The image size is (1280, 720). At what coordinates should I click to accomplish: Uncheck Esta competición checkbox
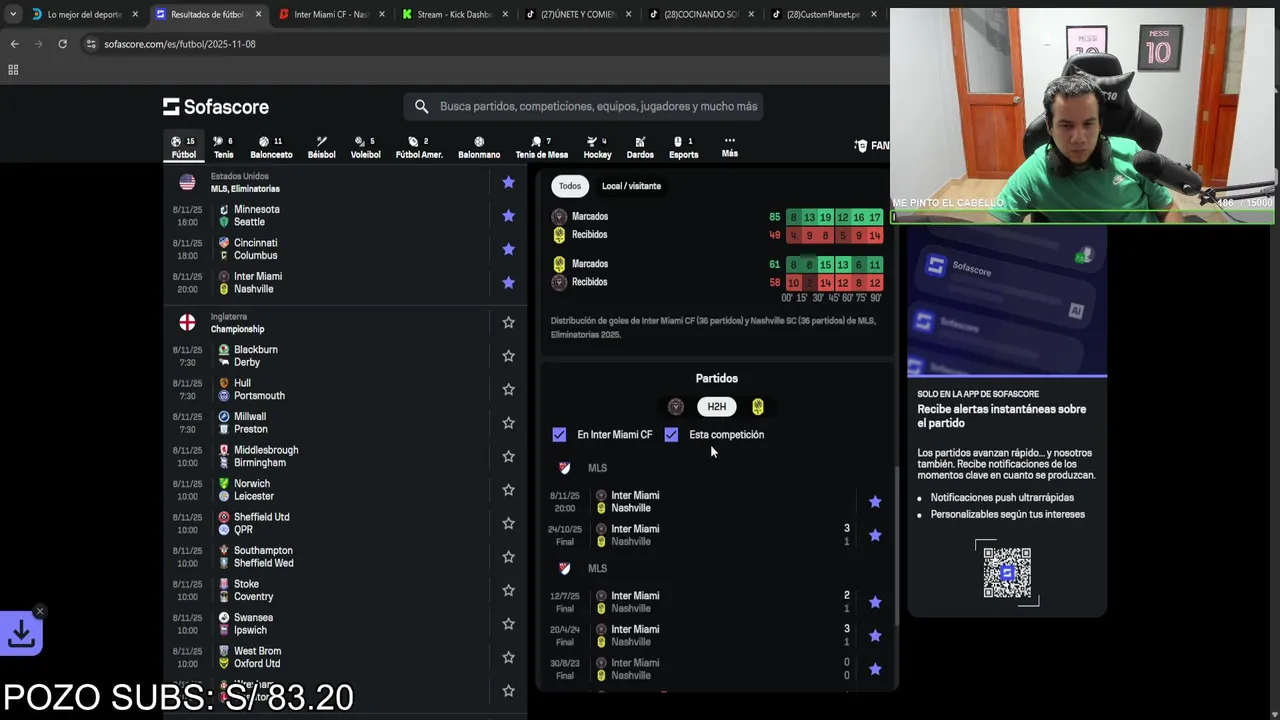coord(671,434)
